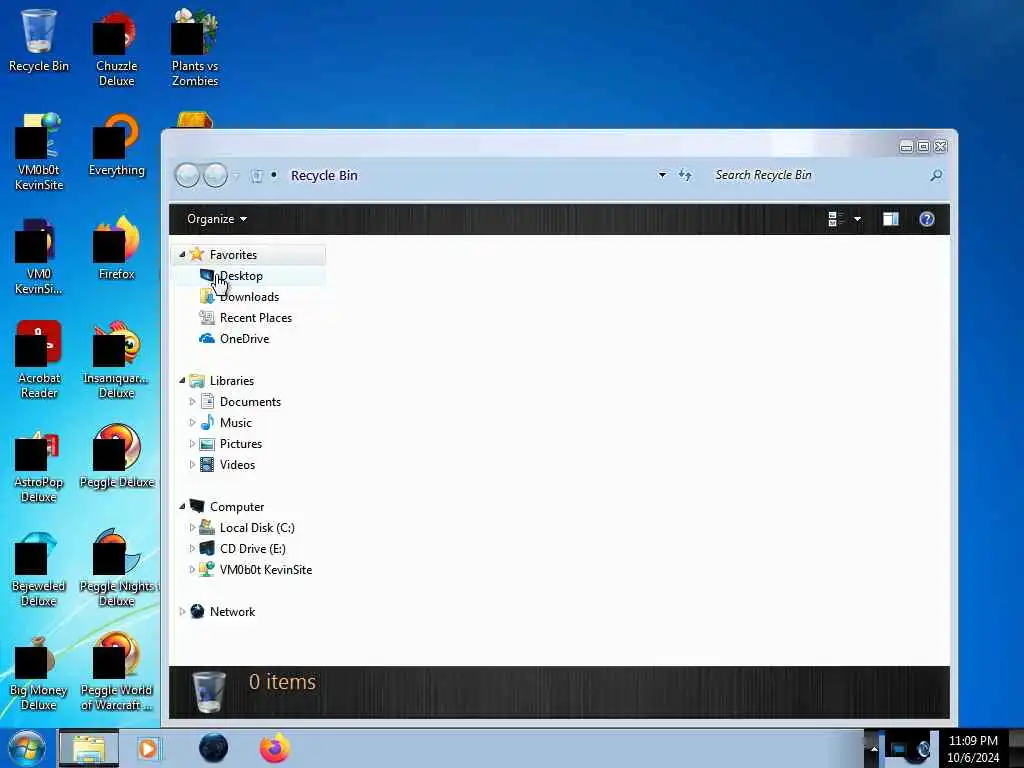Click the Explorer Back navigation button
Image resolution: width=1024 pixels, height=768 pixels.
[x=187, y=175]
